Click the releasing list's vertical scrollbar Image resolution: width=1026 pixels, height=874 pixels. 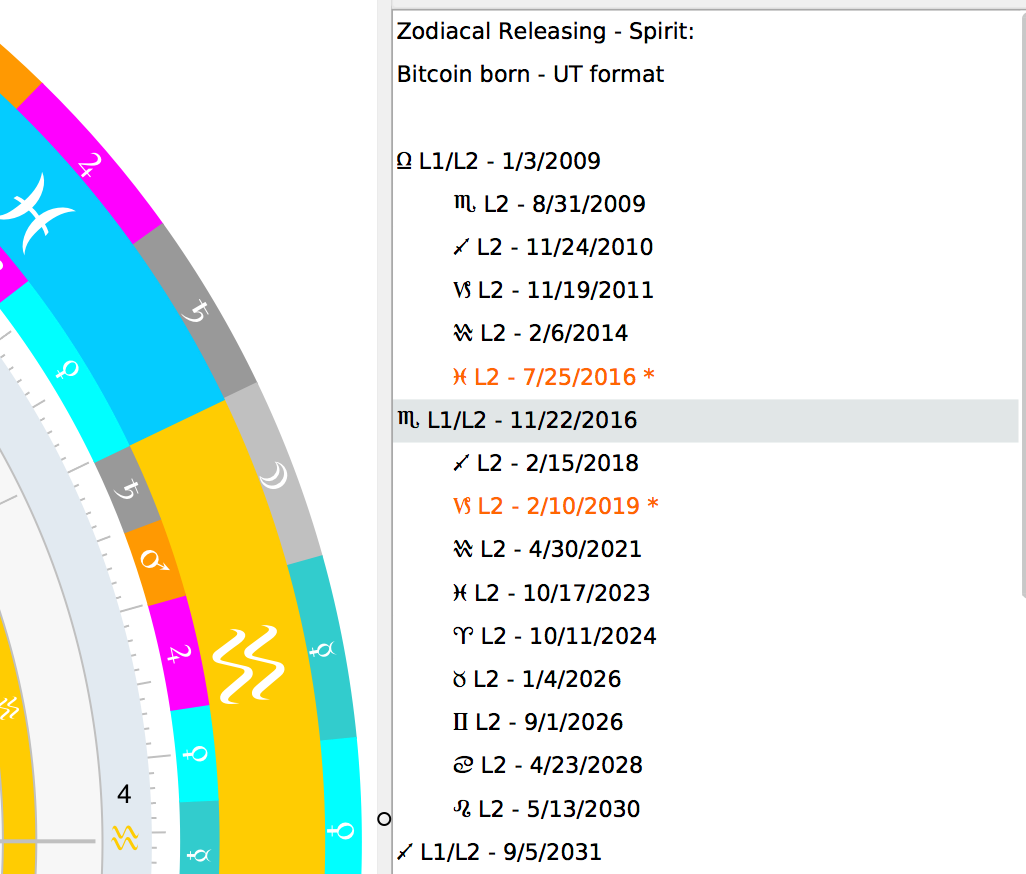pyautogui.click(x=1021, y=300)
